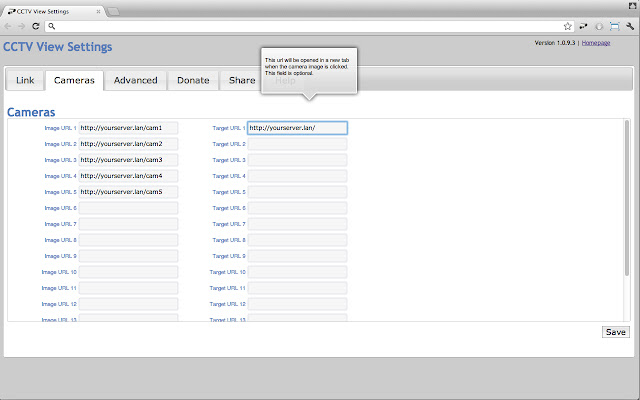Select the Target URL 8 input
640x400 pixels.
(298, 240)
